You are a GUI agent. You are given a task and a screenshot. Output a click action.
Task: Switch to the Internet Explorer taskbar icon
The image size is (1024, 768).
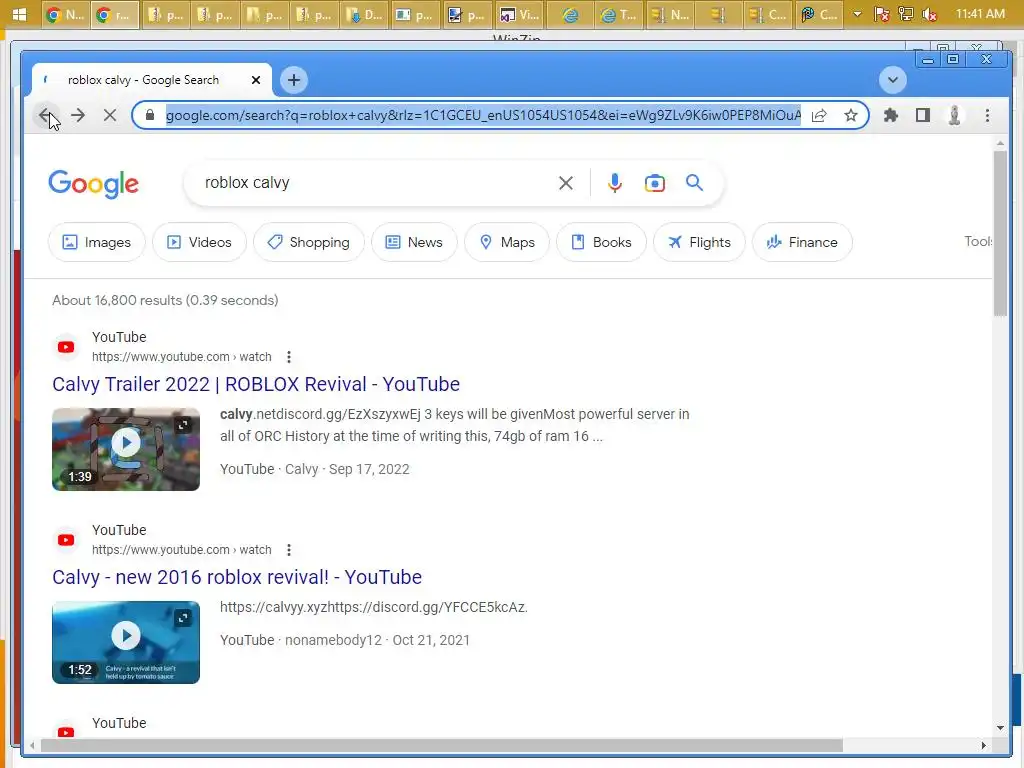click(569, 14)
